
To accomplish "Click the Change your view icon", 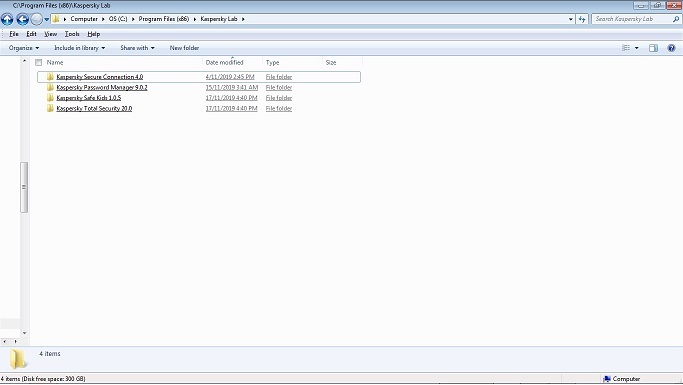I will 626,48.
